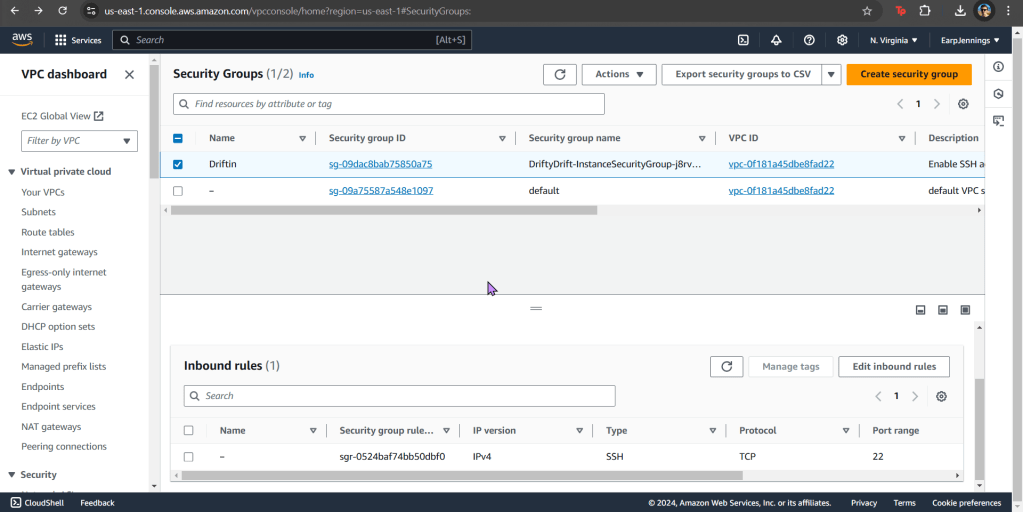Open Security Groups table preferences gear
Viewport: 1023px width, 512px height.
[963, 104]
